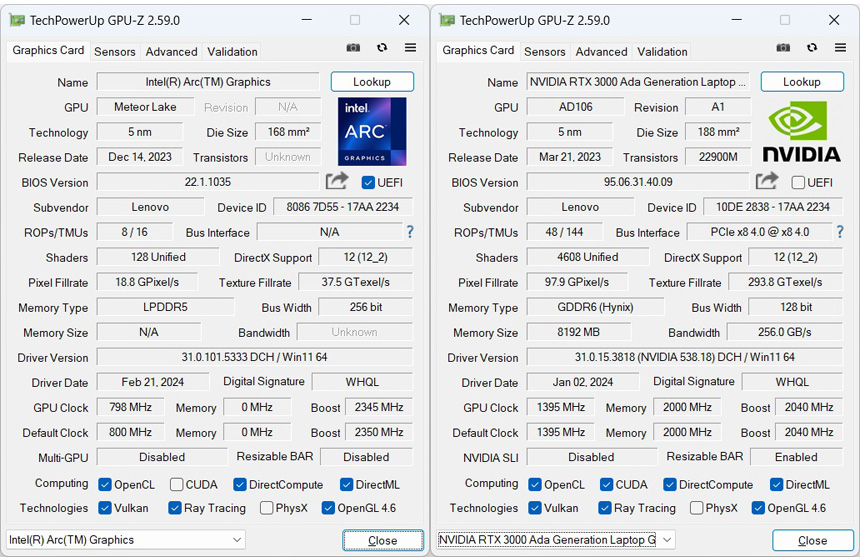Click the NVIDIA logo image
The height and width of the screenshot is (560, 860).
tap(802, 131)
